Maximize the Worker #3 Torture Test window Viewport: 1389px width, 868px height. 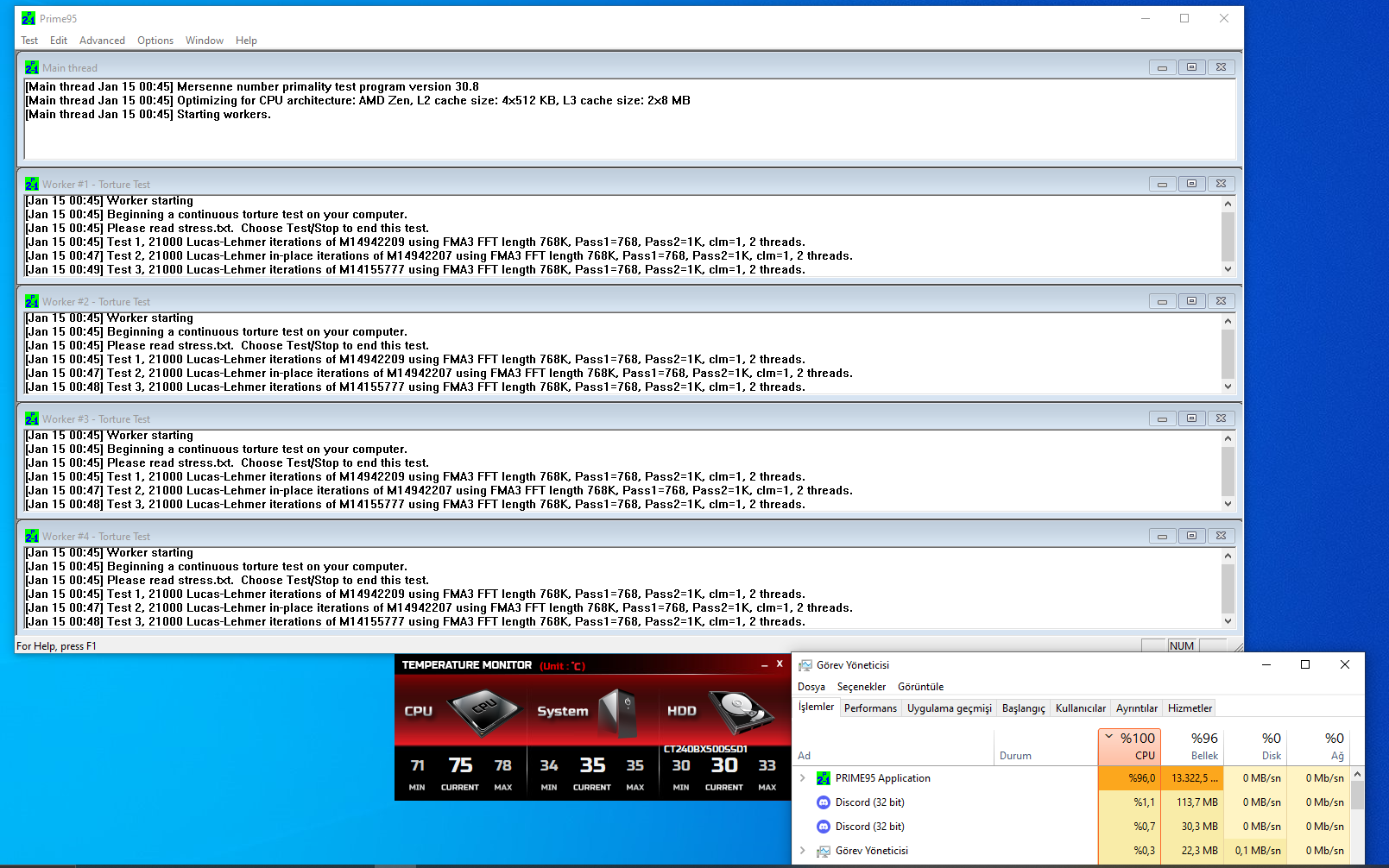(1191, 418)
